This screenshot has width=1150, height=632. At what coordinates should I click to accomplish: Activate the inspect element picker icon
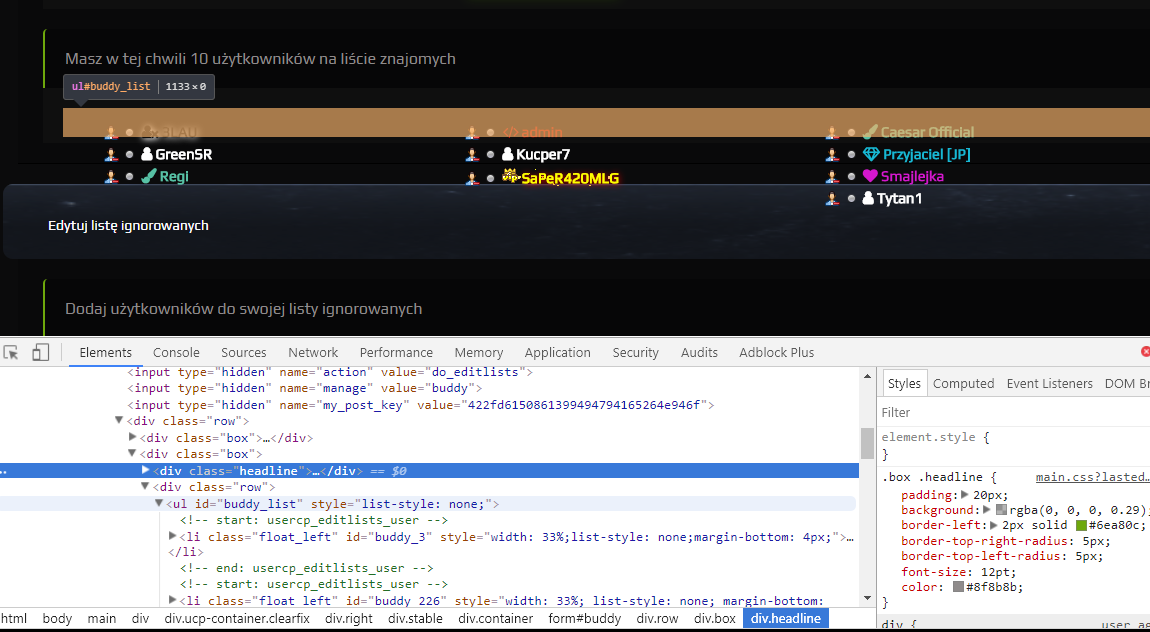11,353
